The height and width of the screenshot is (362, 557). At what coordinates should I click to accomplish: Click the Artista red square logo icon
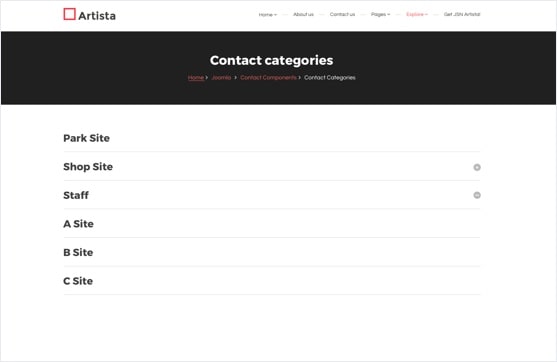click(69, 14)
